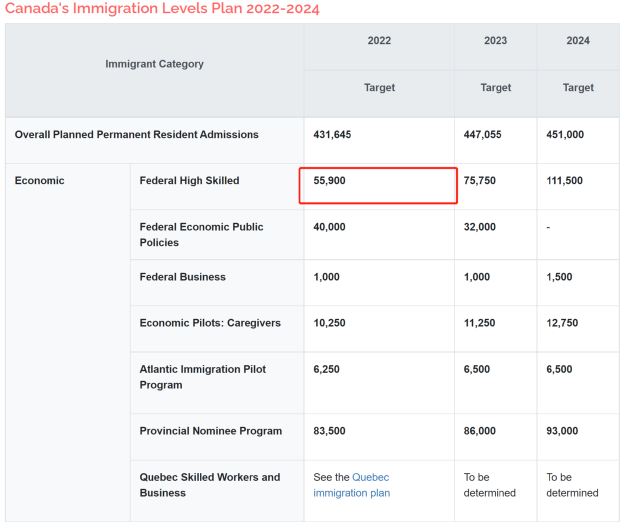Click Overall Planned Permanent Resident Admissions row label
Screen dimensions: 624x522
pos(136,134)
